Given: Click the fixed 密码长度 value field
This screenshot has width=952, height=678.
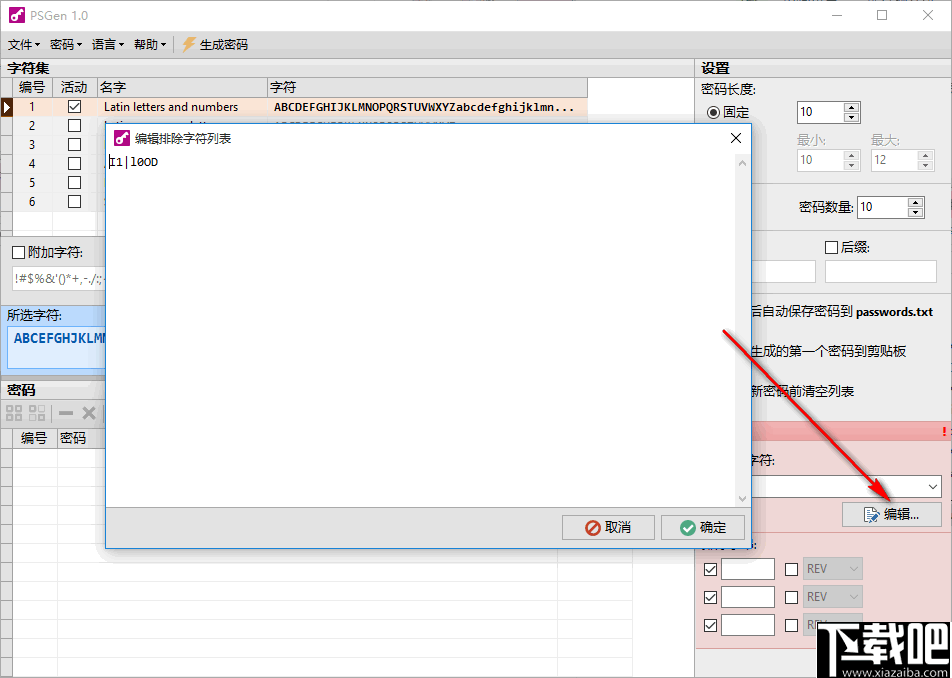Looking at the screenshot, I should point(821,112).
